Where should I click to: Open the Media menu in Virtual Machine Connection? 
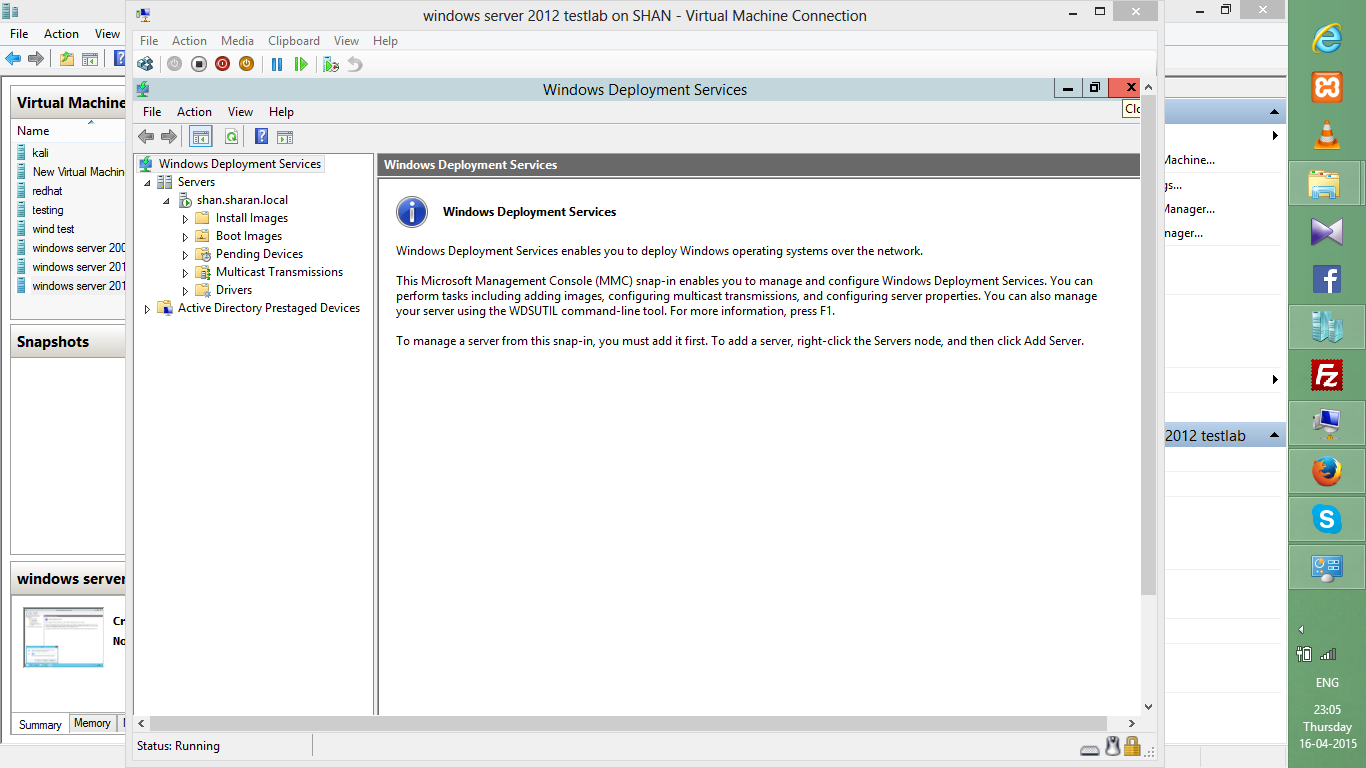click(x=237, y=41)
